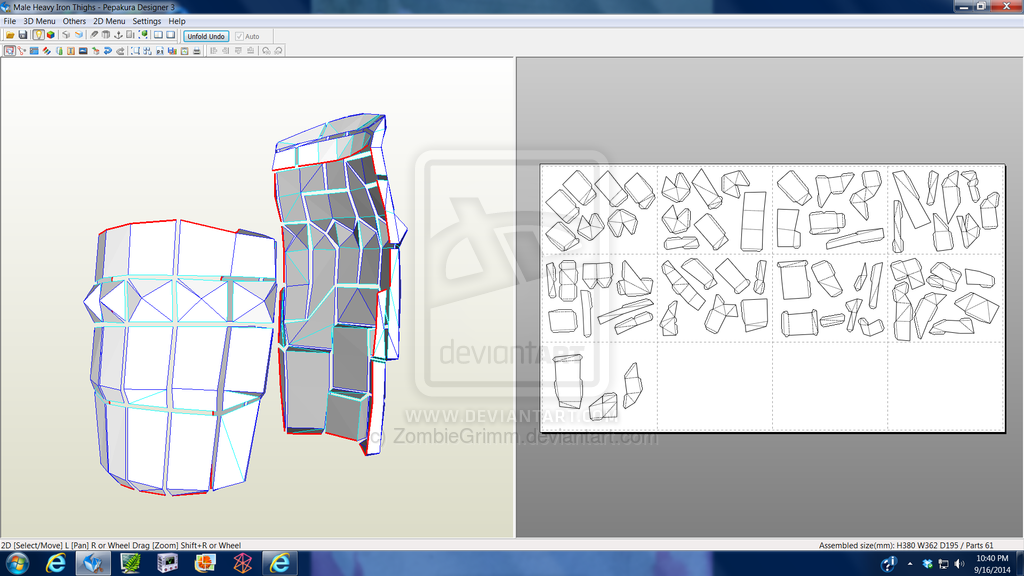The image size is (1024, 576).
Task: Toggle the light bulb lighting icon
Action: point(39,35)
